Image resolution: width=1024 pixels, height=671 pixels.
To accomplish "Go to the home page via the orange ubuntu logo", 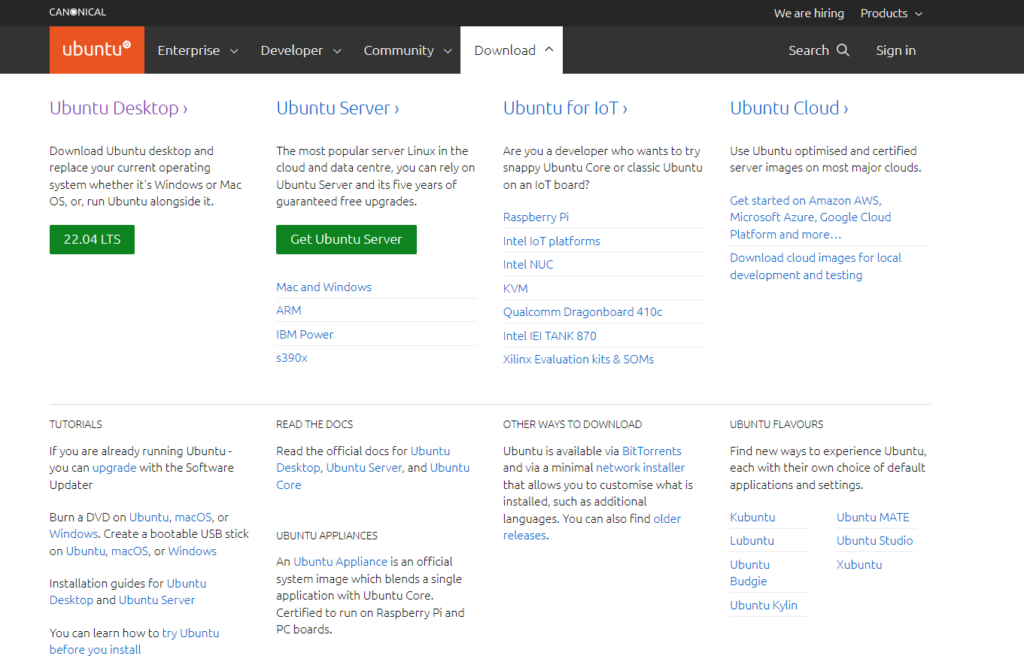I will coord(97,50).
